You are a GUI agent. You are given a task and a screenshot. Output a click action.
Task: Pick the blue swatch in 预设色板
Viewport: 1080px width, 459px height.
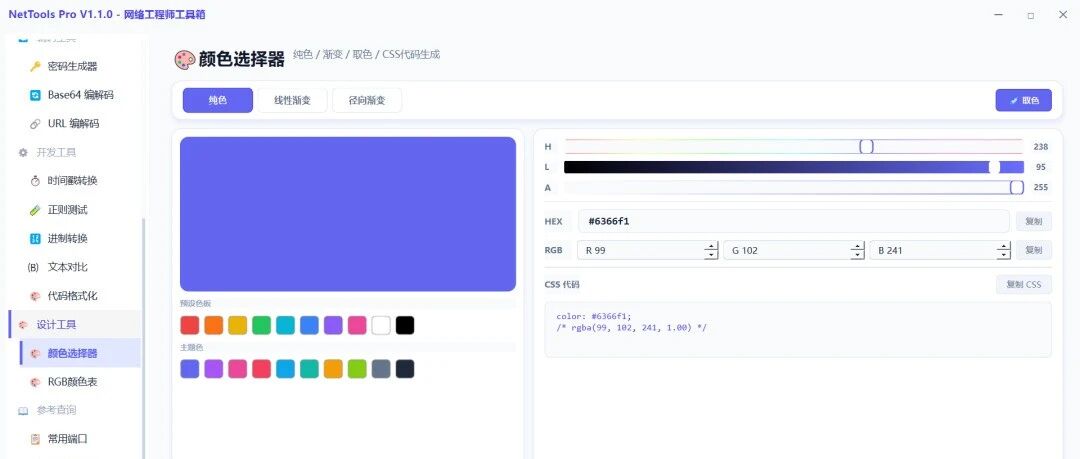309,325
